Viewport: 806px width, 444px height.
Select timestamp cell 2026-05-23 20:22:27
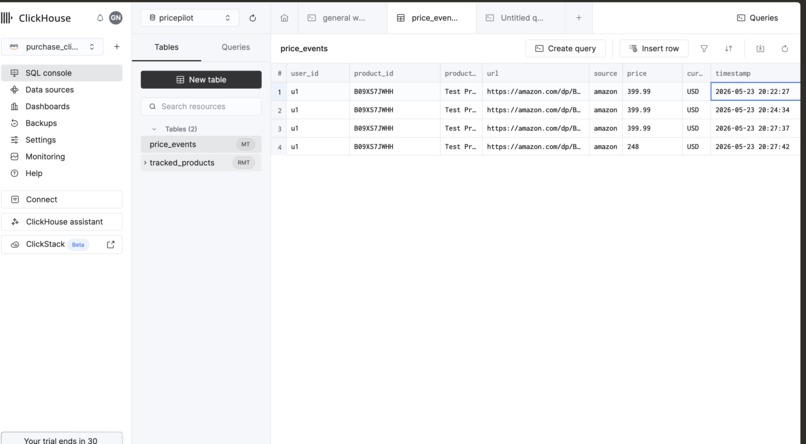(x=756, y=91)
